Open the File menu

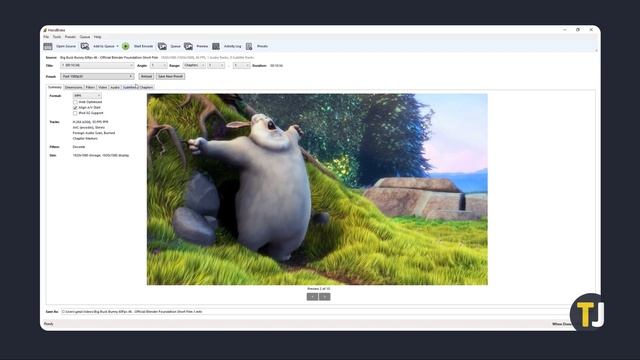tap(46, 37)
